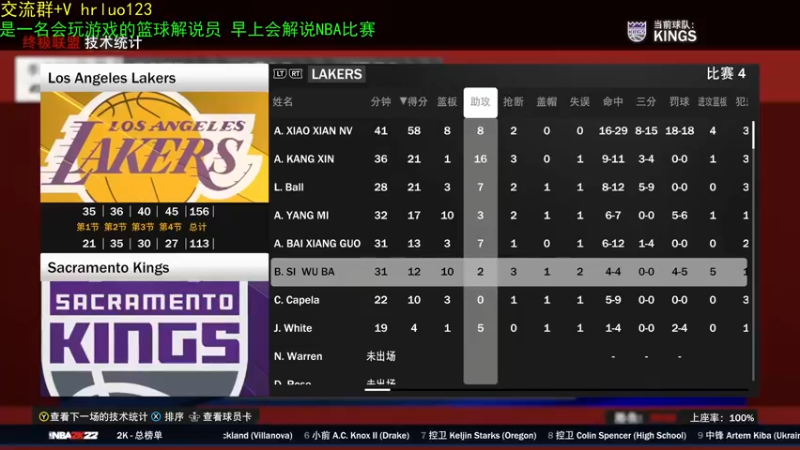Sort by 助攻 column header
The image size is (800, 450).
(x=480, y=102)
